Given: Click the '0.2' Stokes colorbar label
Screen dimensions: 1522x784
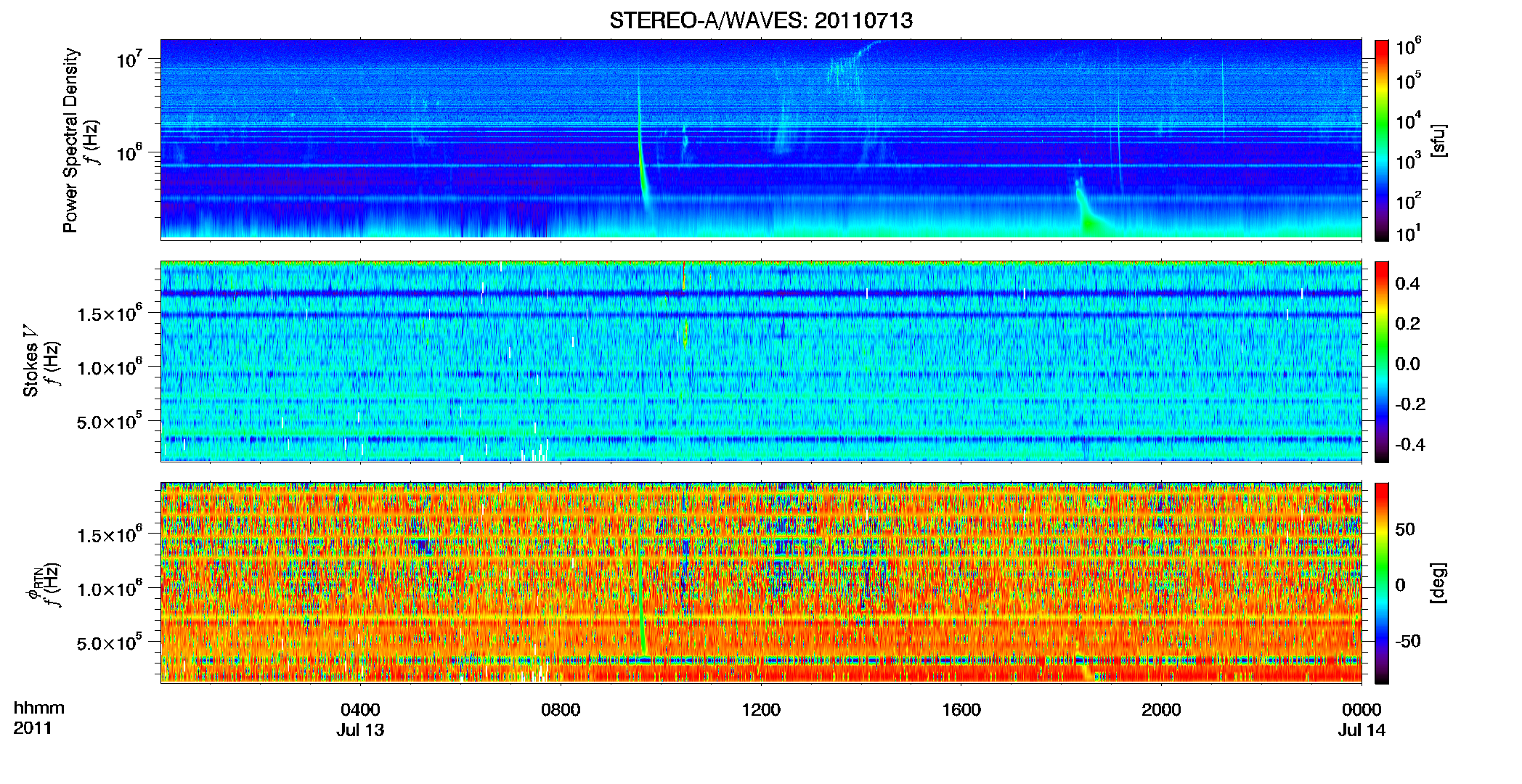Looking at the screenshot, I should (x=1407, y=324).
